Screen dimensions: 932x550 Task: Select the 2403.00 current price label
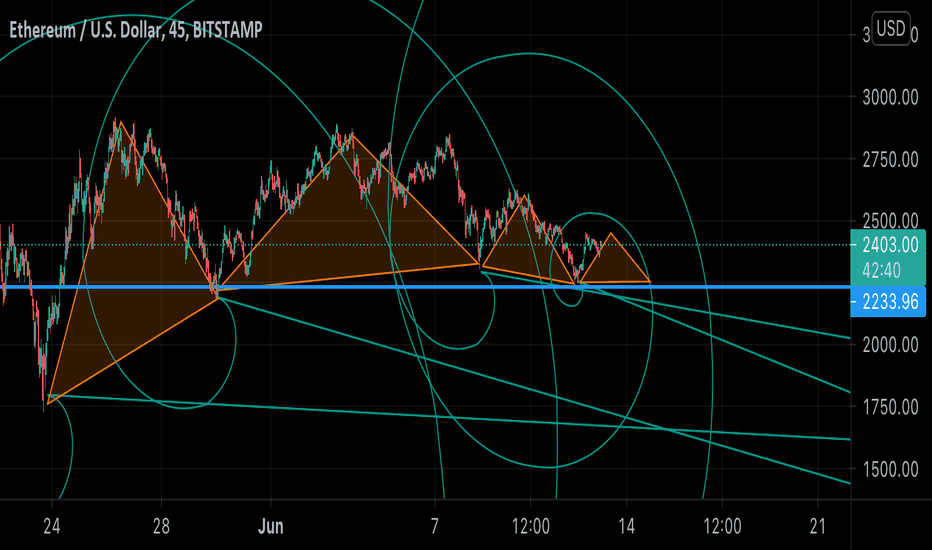(890, 244)
